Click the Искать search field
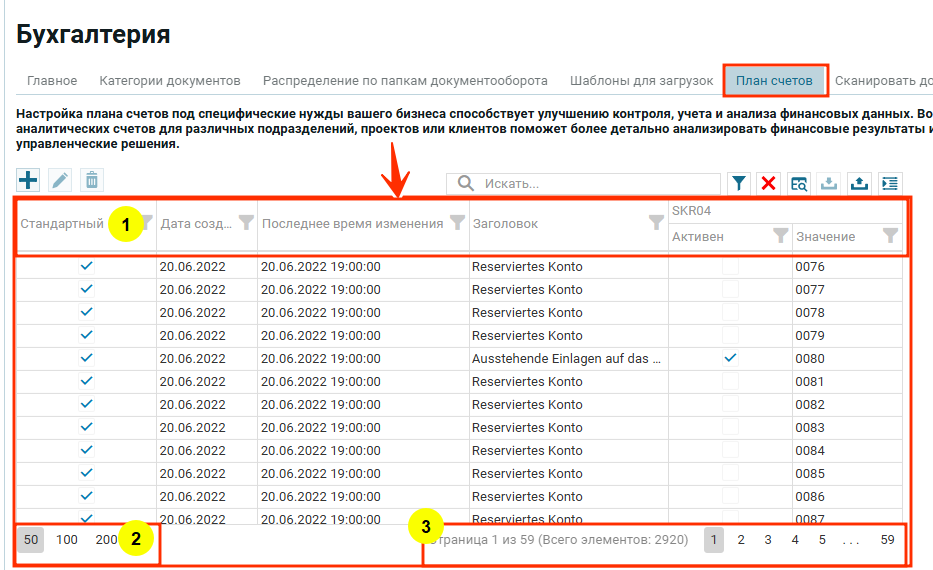 [595, 184]
